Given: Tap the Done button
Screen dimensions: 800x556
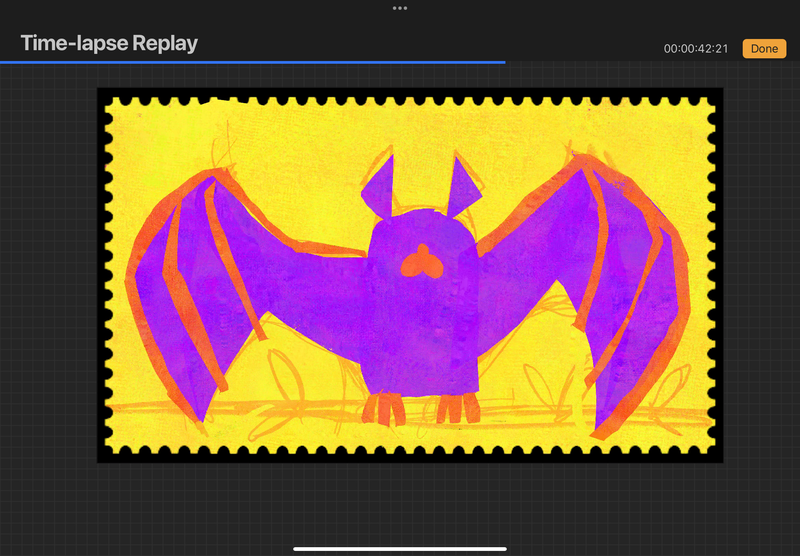Looking at the screenshot, I should [x=764, y=48].
